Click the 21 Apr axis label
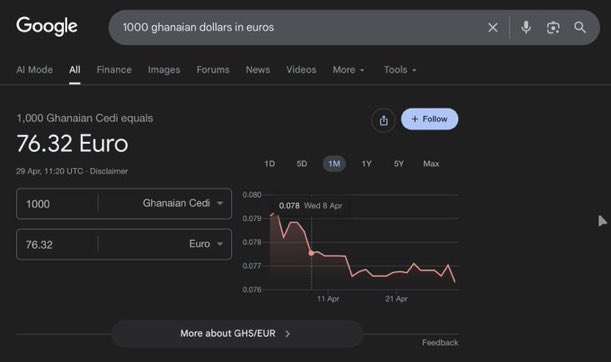The image size is (611, 362). (x=396, y=299)
